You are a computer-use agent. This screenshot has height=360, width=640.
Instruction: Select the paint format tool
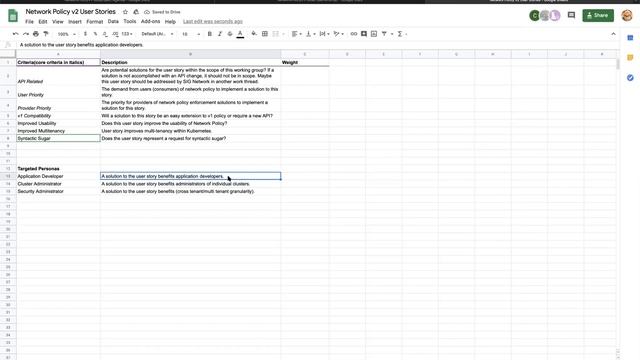(x=46, y=34)
